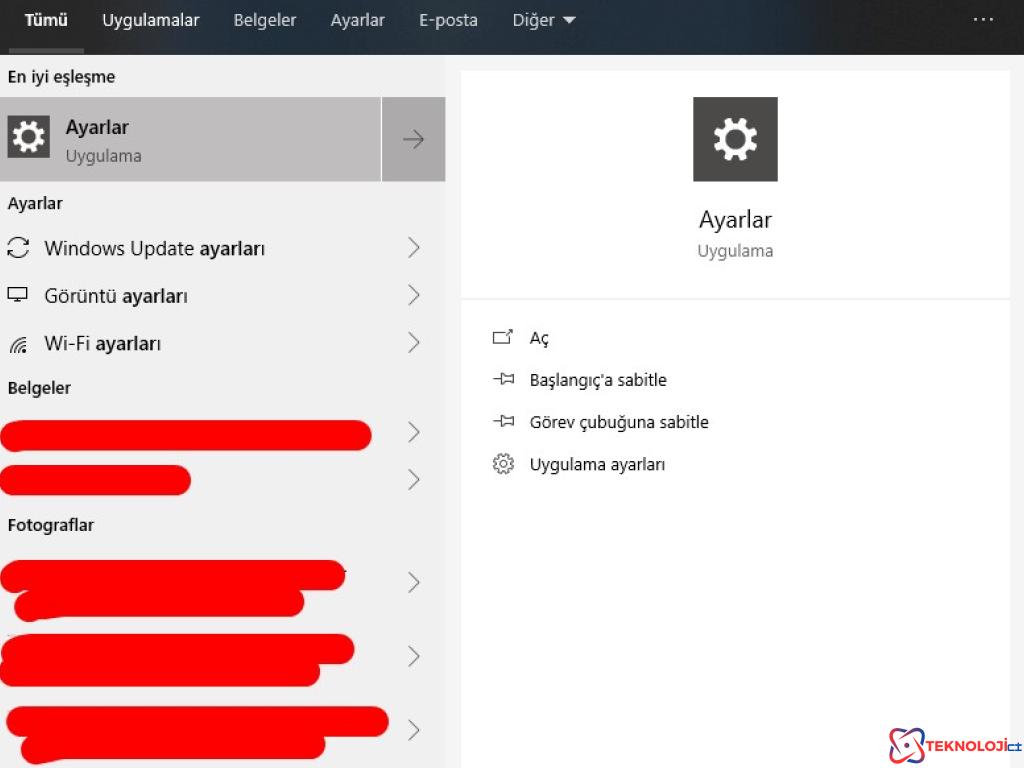
Task: Click Başlangıç'a sabitle action
Action: 597,379
